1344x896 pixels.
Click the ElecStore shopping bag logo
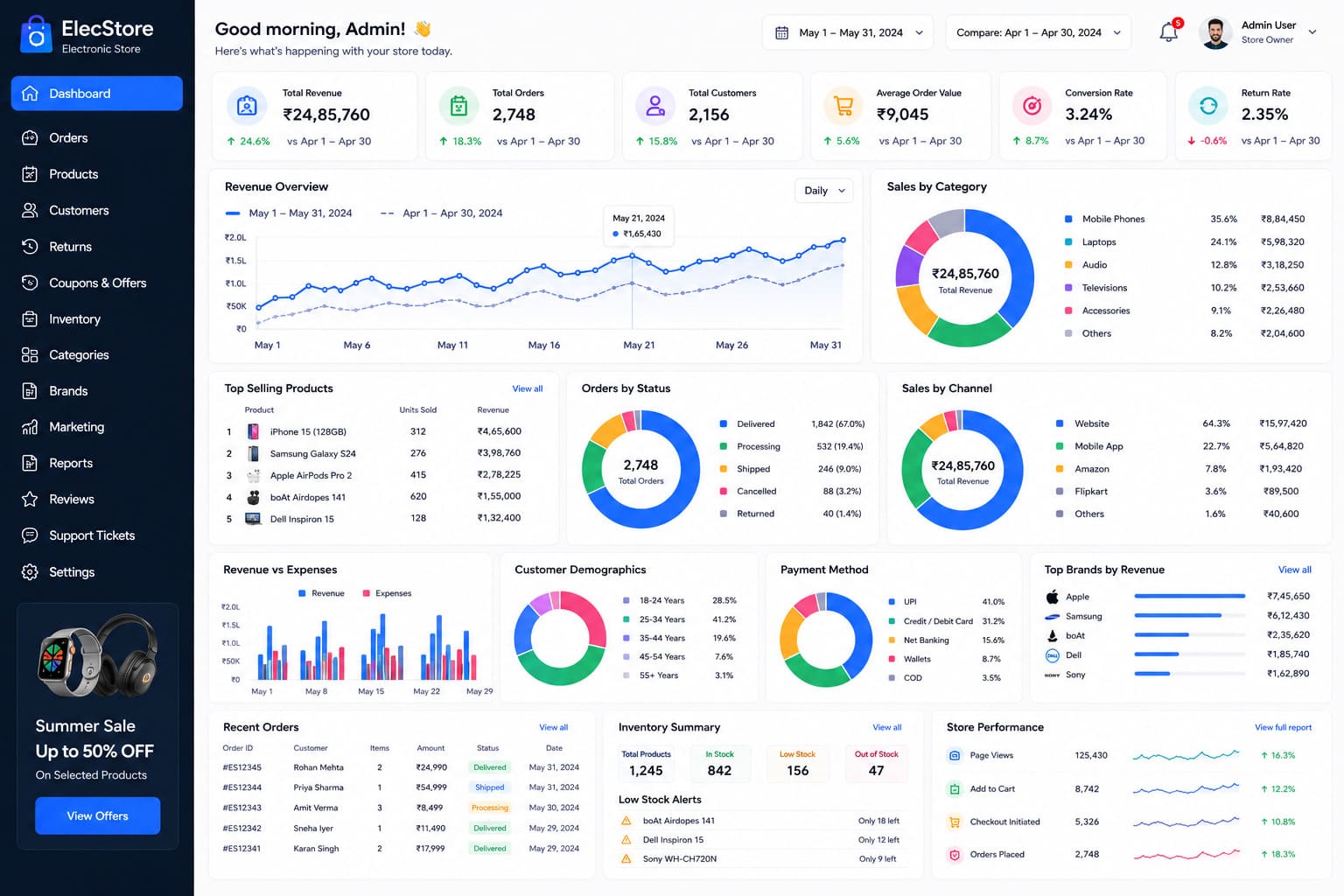(x=36, y=35)
